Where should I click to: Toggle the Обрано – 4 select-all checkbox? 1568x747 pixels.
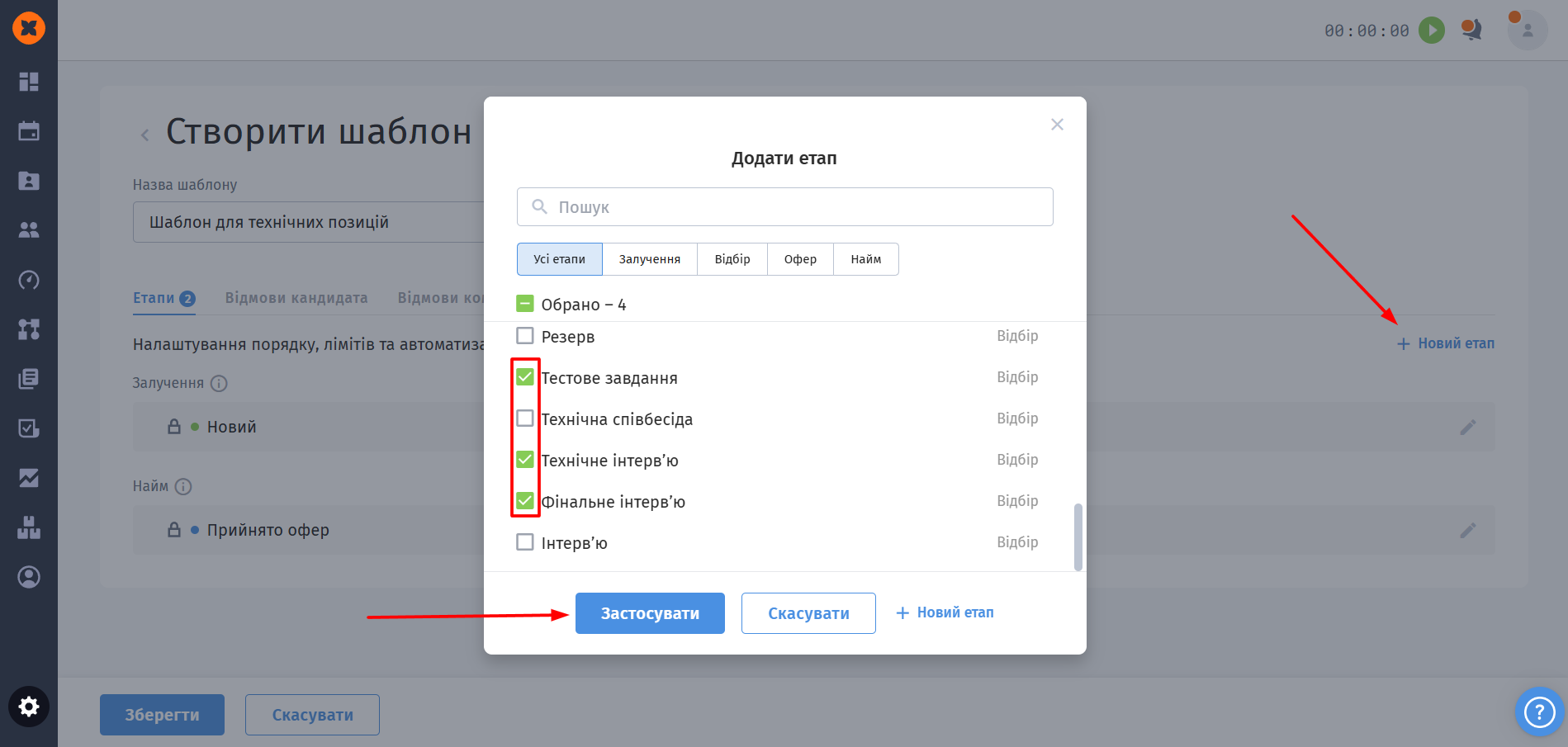pyautogui.click(x=525, y=304)
